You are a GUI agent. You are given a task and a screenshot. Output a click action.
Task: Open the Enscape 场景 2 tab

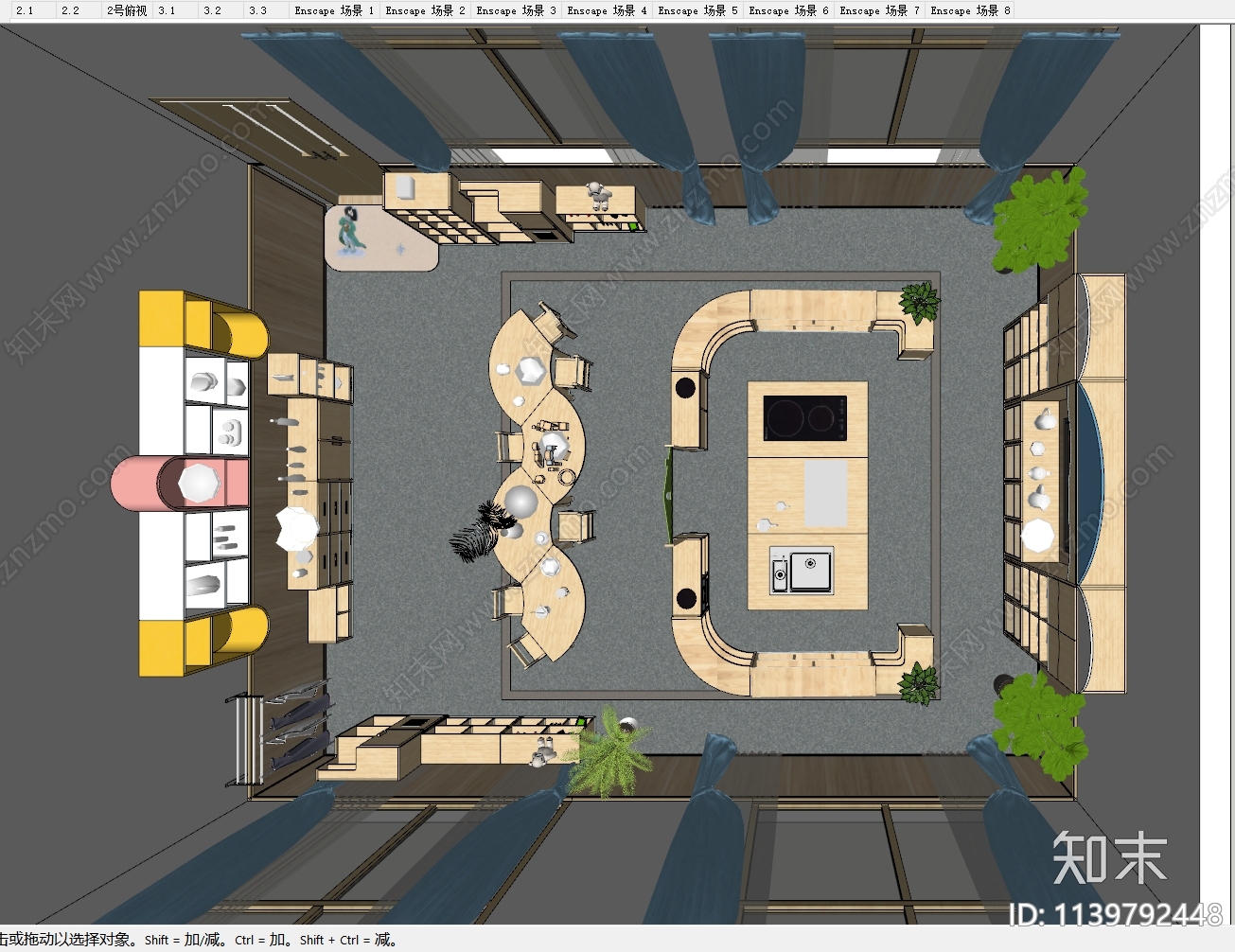pos(425,10)
